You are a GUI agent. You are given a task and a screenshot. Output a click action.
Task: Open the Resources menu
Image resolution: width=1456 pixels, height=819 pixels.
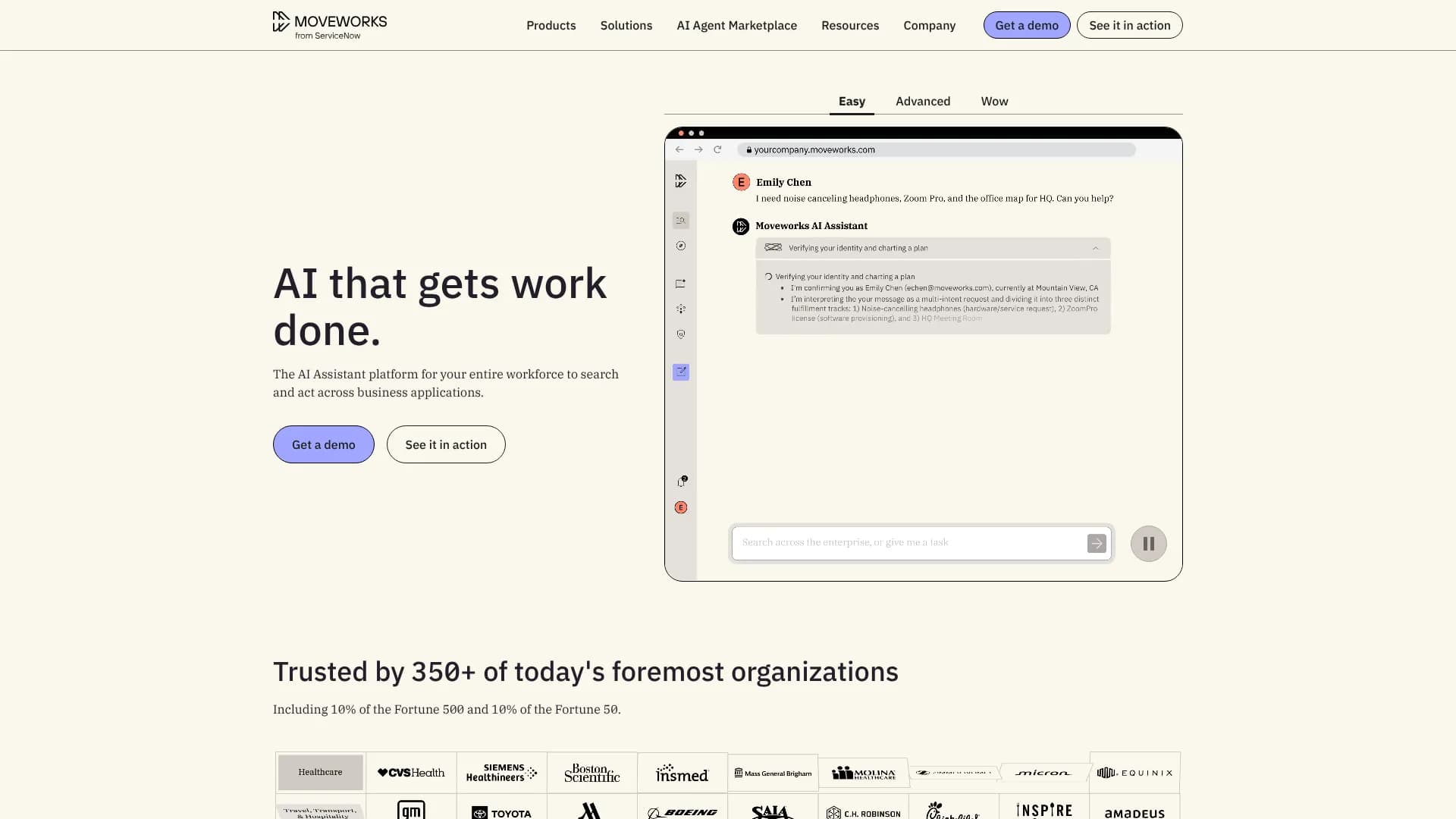pyautogui.click(x=850, y=25)
